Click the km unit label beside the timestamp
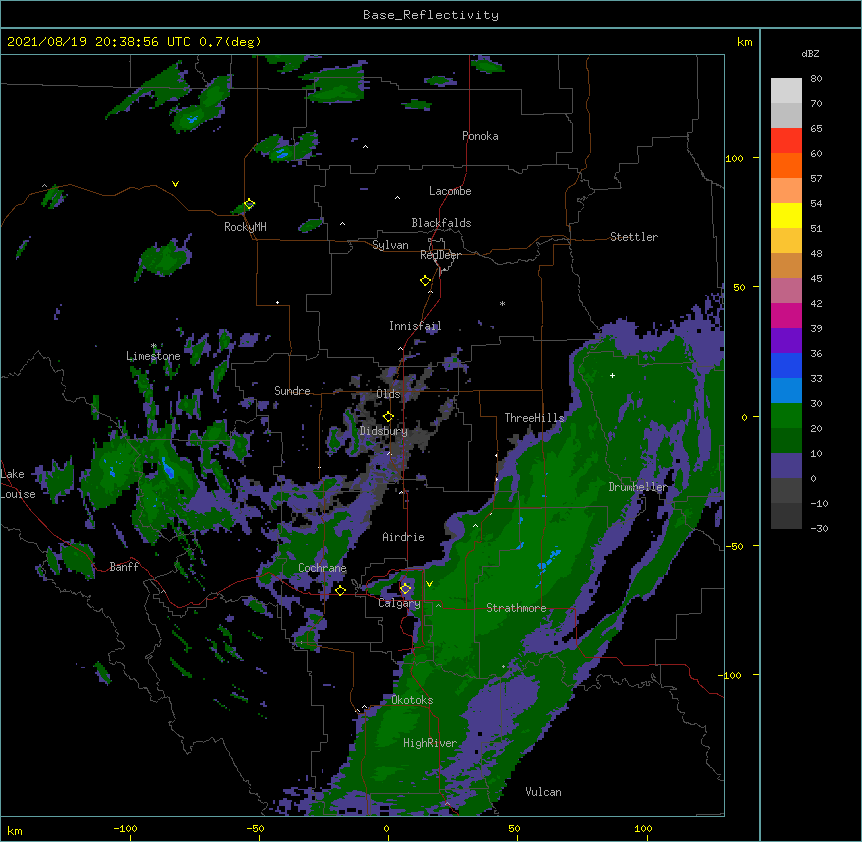The width and height of the screenshot is (862, 842). (x=745, y=42)
